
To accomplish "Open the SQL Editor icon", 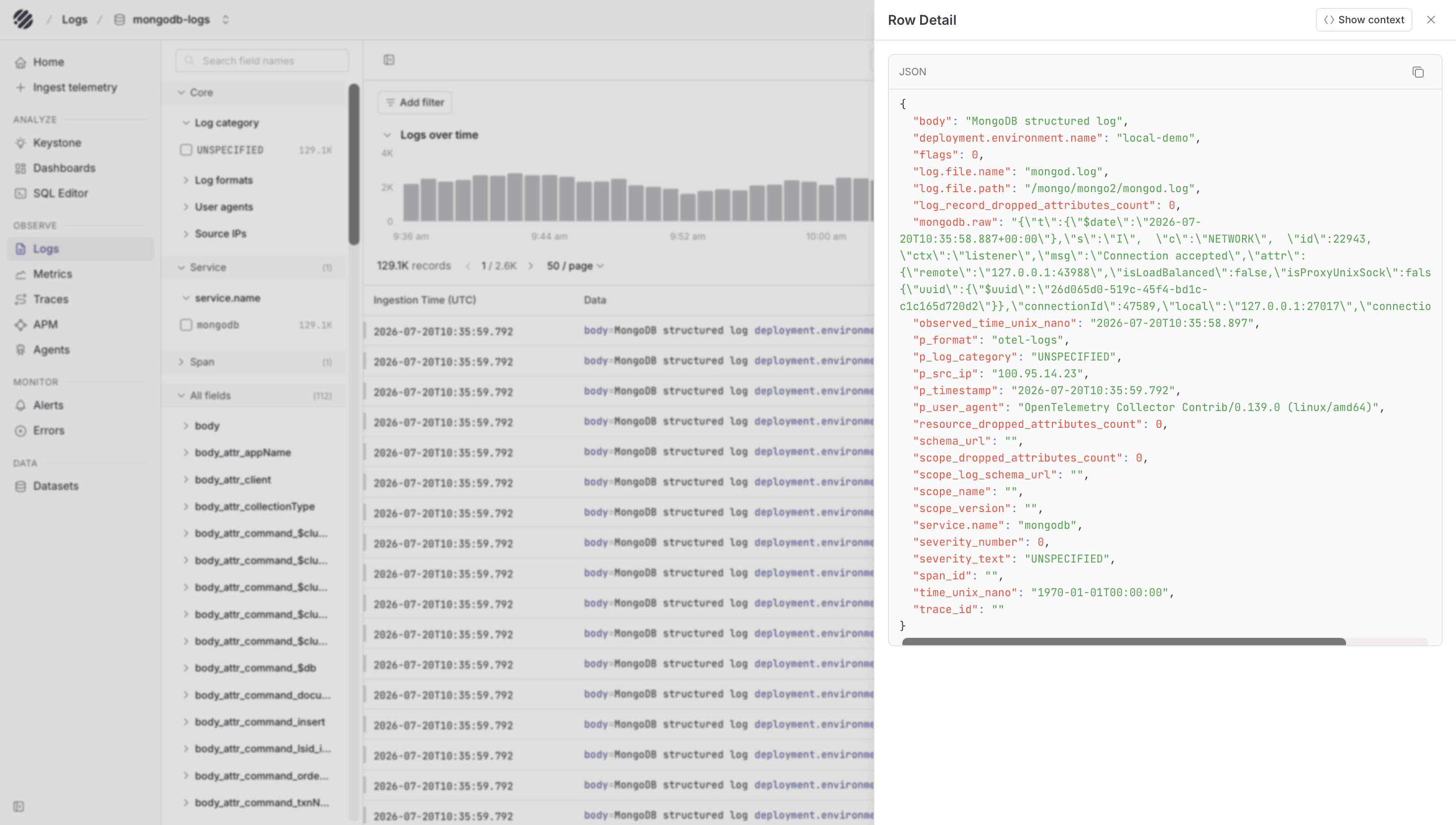I will [20, 193].
